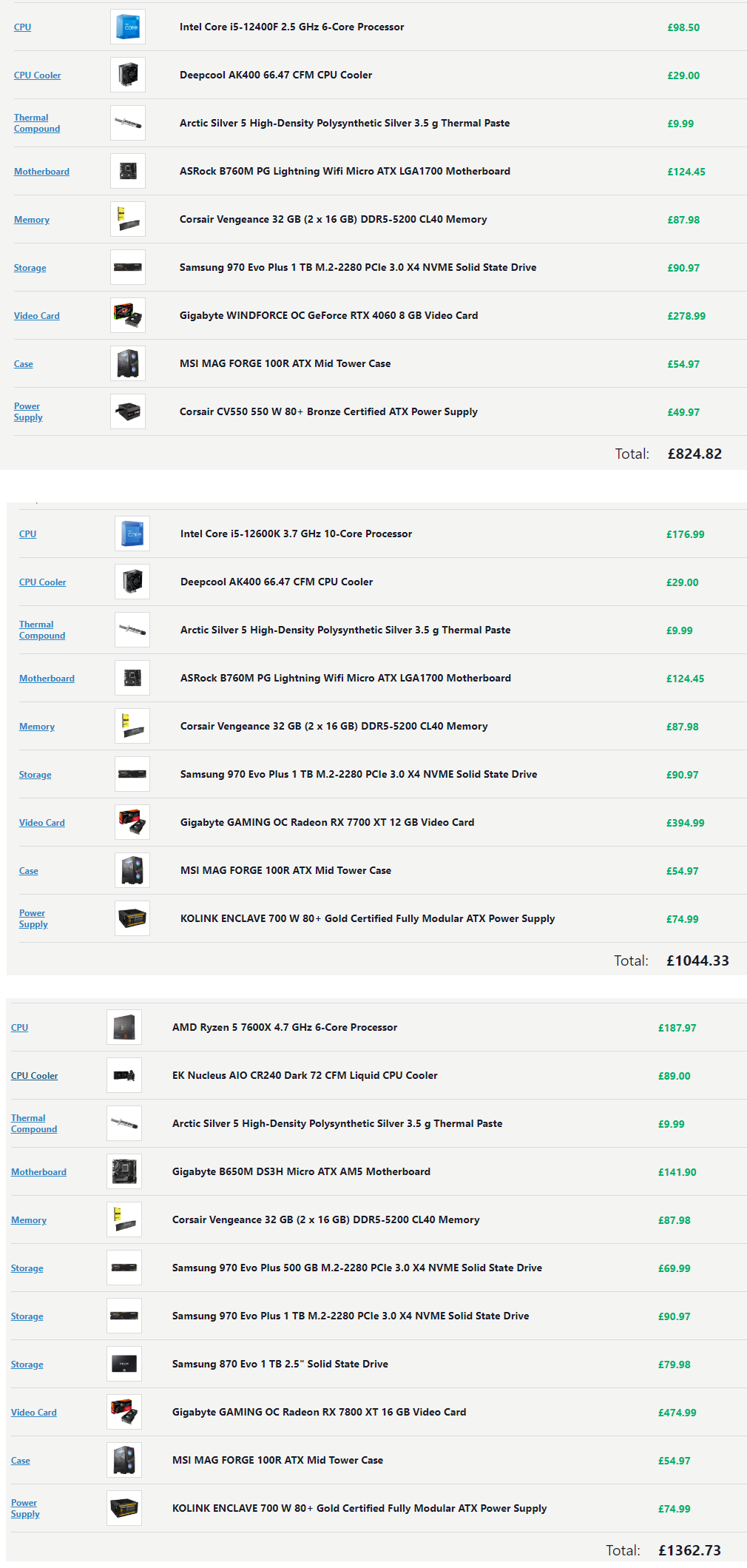Screen dimensions: 747x1568
Task: Click the £1044.33 total
Action: tap(697, 960)
